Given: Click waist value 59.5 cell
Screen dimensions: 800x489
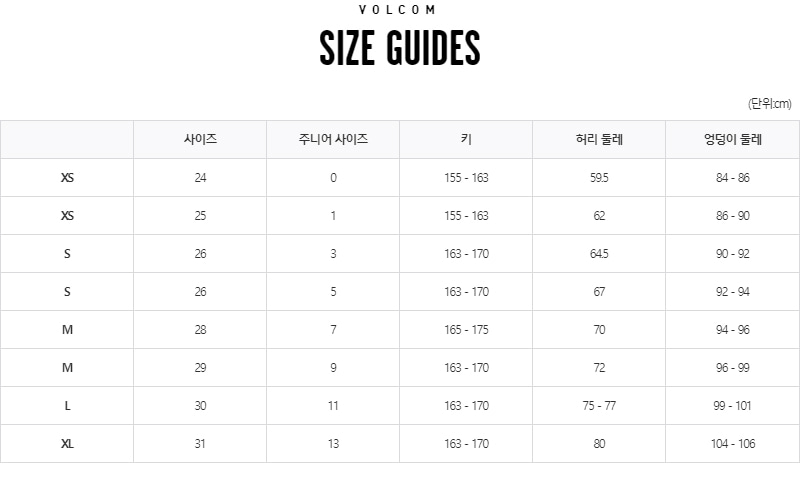Looking at the screenshot, I should point(599,178).
